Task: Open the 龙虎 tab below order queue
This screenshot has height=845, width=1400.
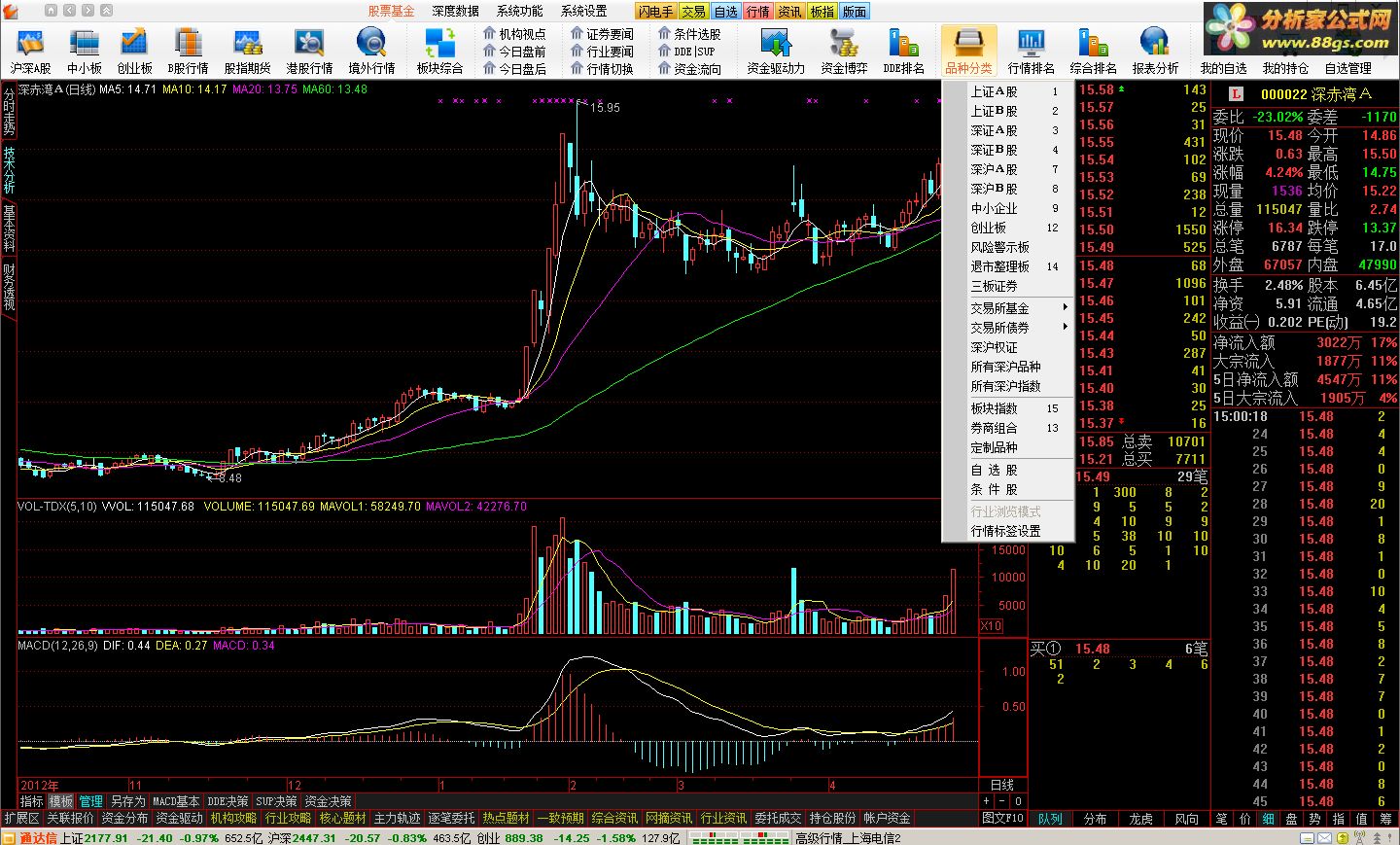Action: [1140, 819]
